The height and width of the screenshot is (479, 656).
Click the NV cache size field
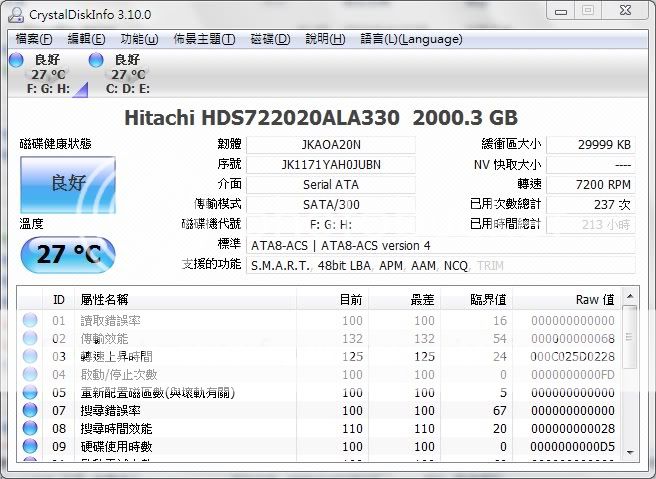pos(591,165)
